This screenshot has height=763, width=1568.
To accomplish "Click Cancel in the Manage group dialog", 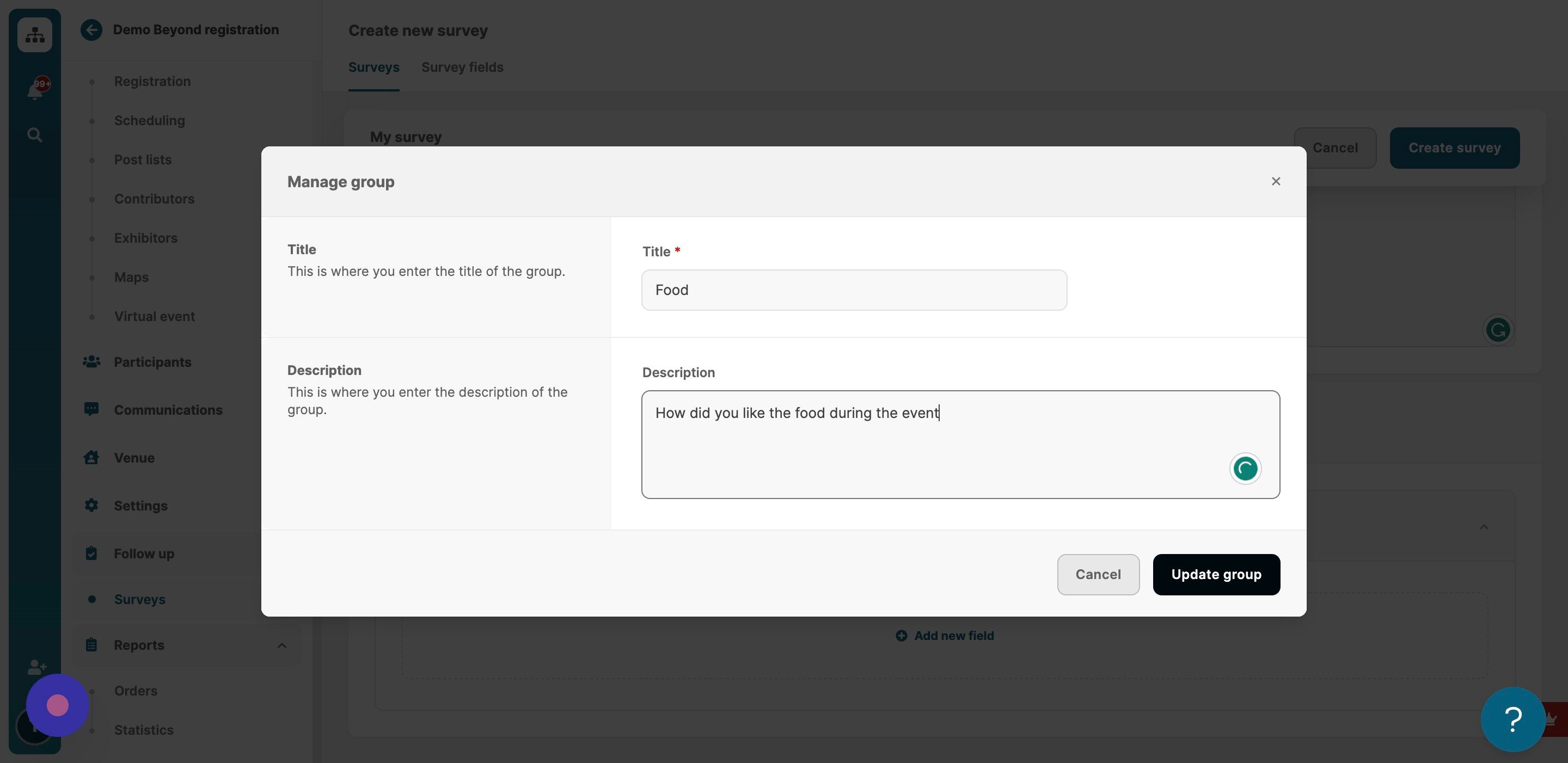I will point(1098,574).
